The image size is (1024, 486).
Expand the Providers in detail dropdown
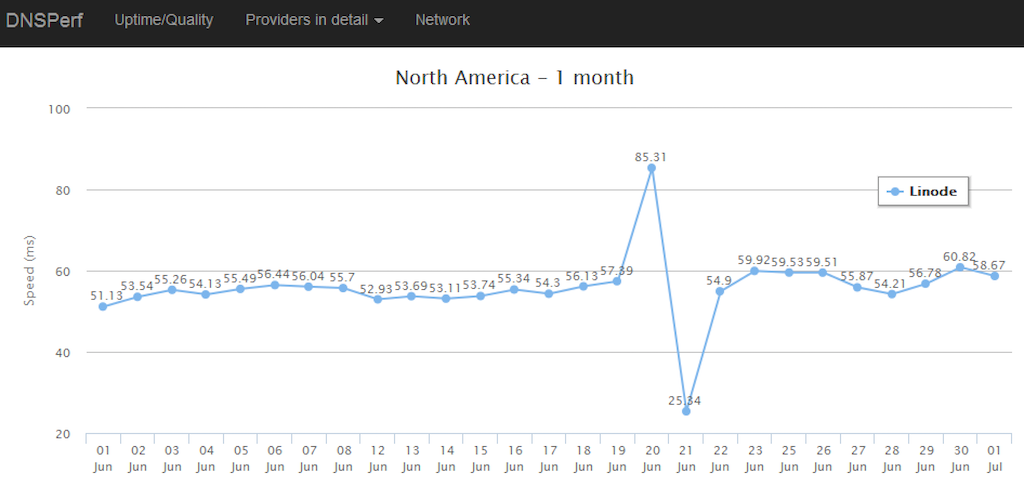pyautogui.click(x=314, y=20)
